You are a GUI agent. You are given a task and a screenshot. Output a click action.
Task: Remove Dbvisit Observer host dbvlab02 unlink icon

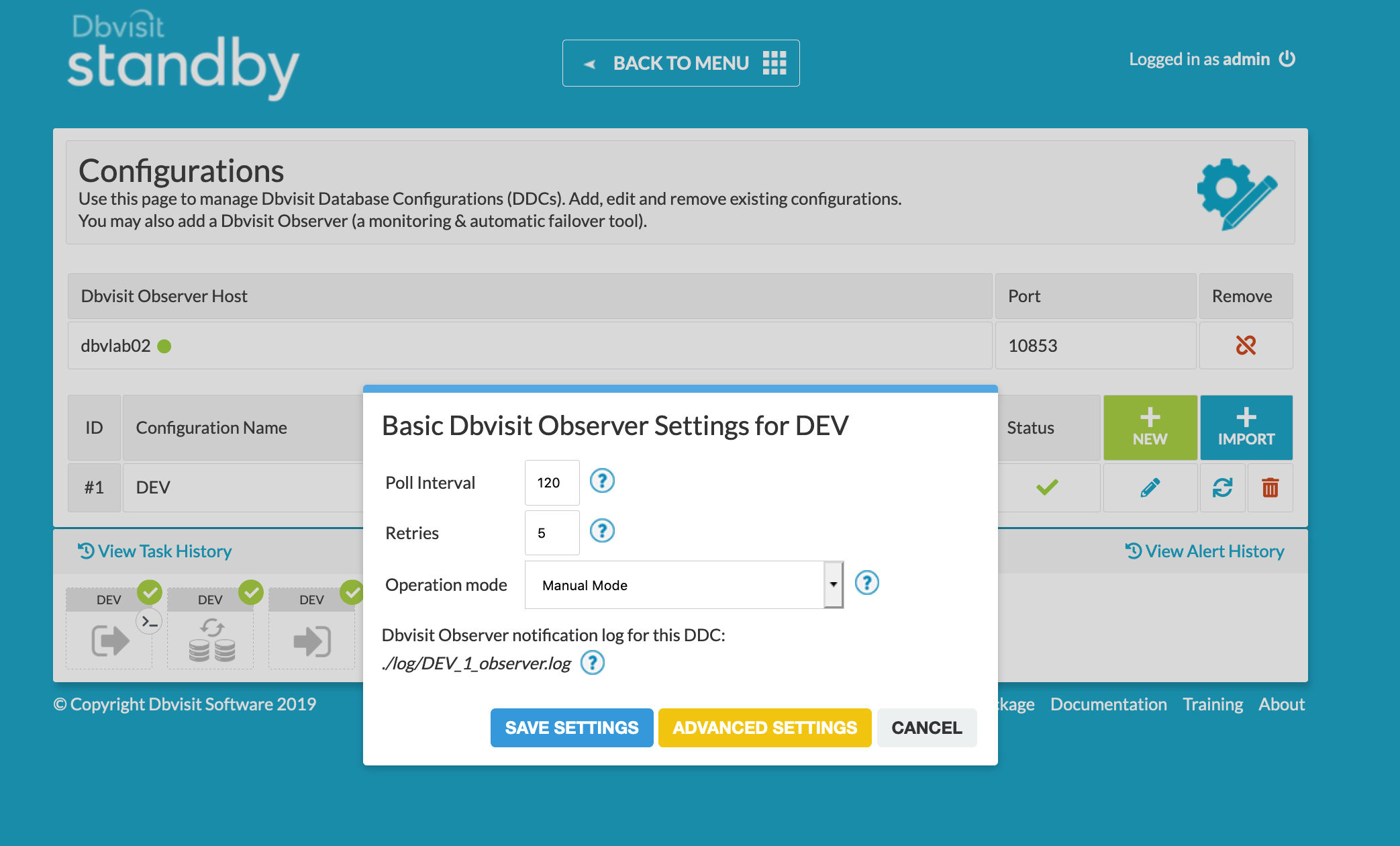(x=1246, y=345)
